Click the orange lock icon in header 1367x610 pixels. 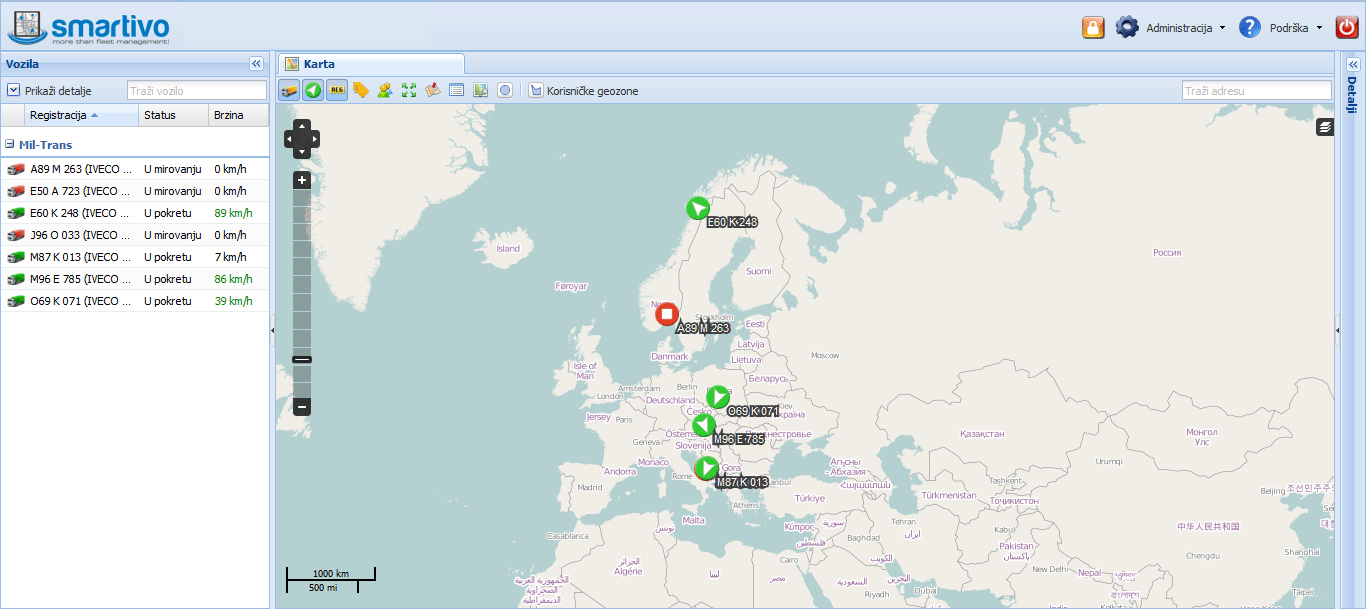[x=1093, y=28]
